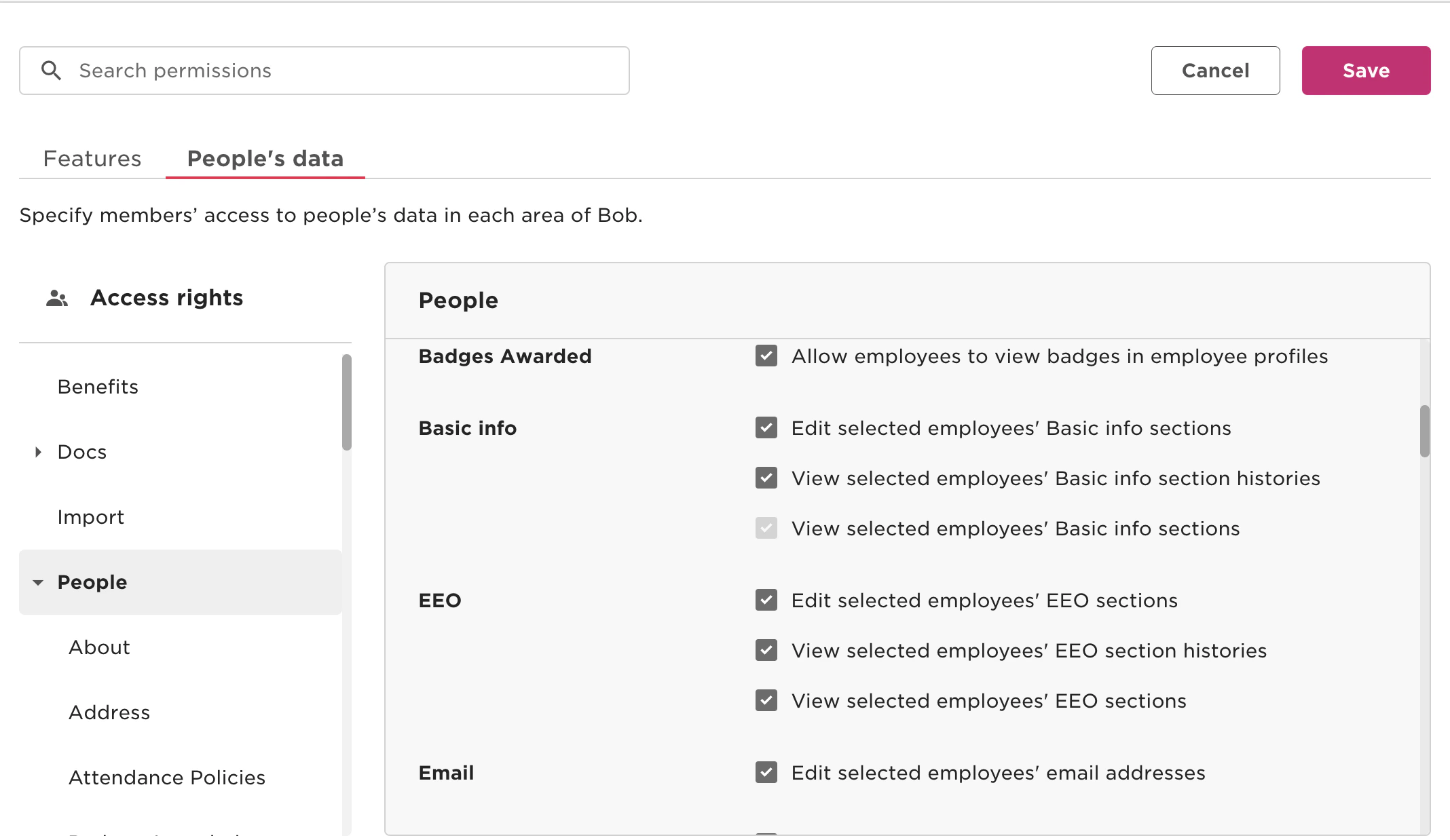Click the disabled View Basic info sections checkbox
Screen dimensions: 1450x840
[766, 529]
